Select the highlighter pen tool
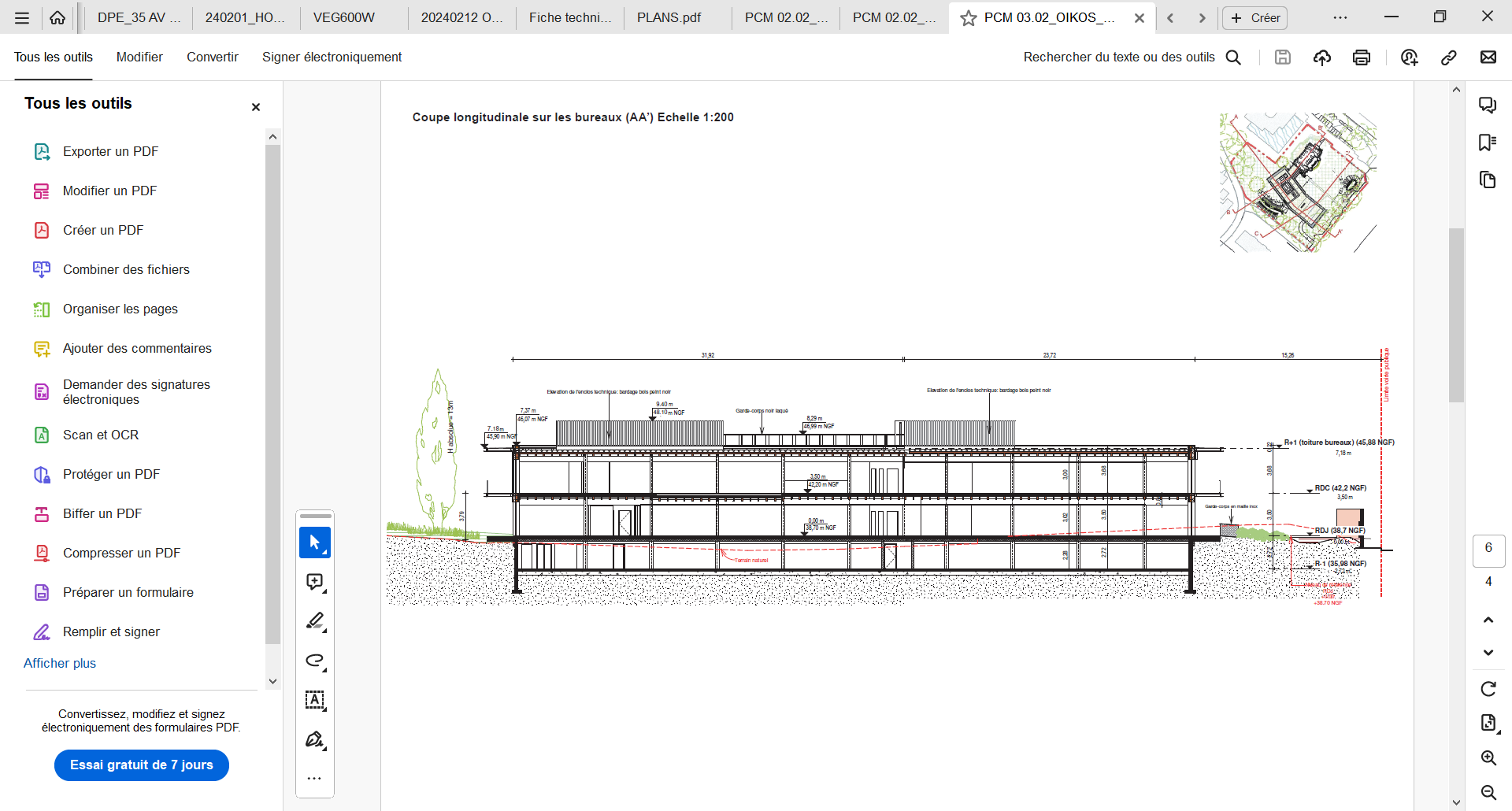The image size is (1512, 811). (315, 621)
